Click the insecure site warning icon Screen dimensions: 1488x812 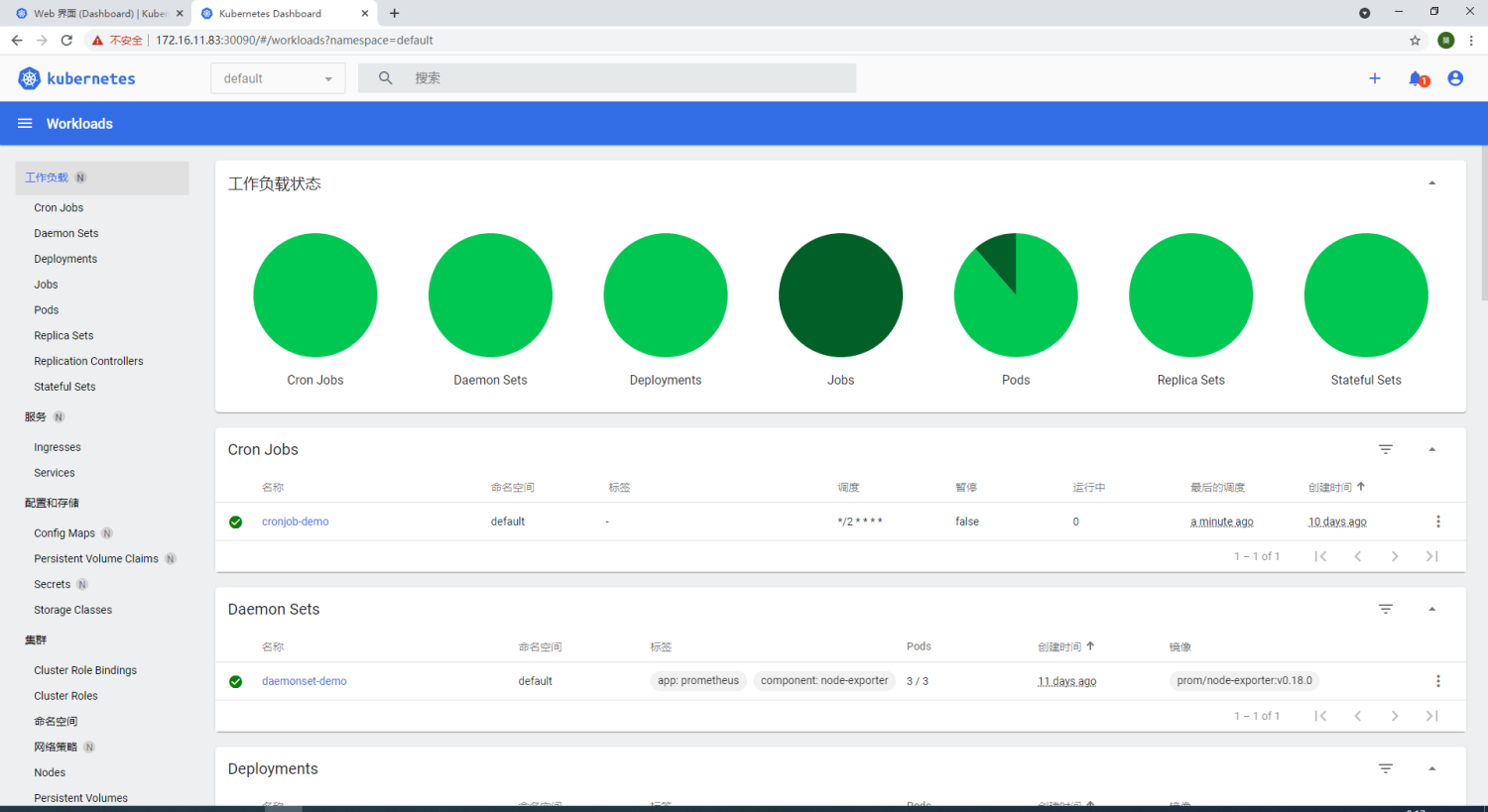tap(97, 41)
